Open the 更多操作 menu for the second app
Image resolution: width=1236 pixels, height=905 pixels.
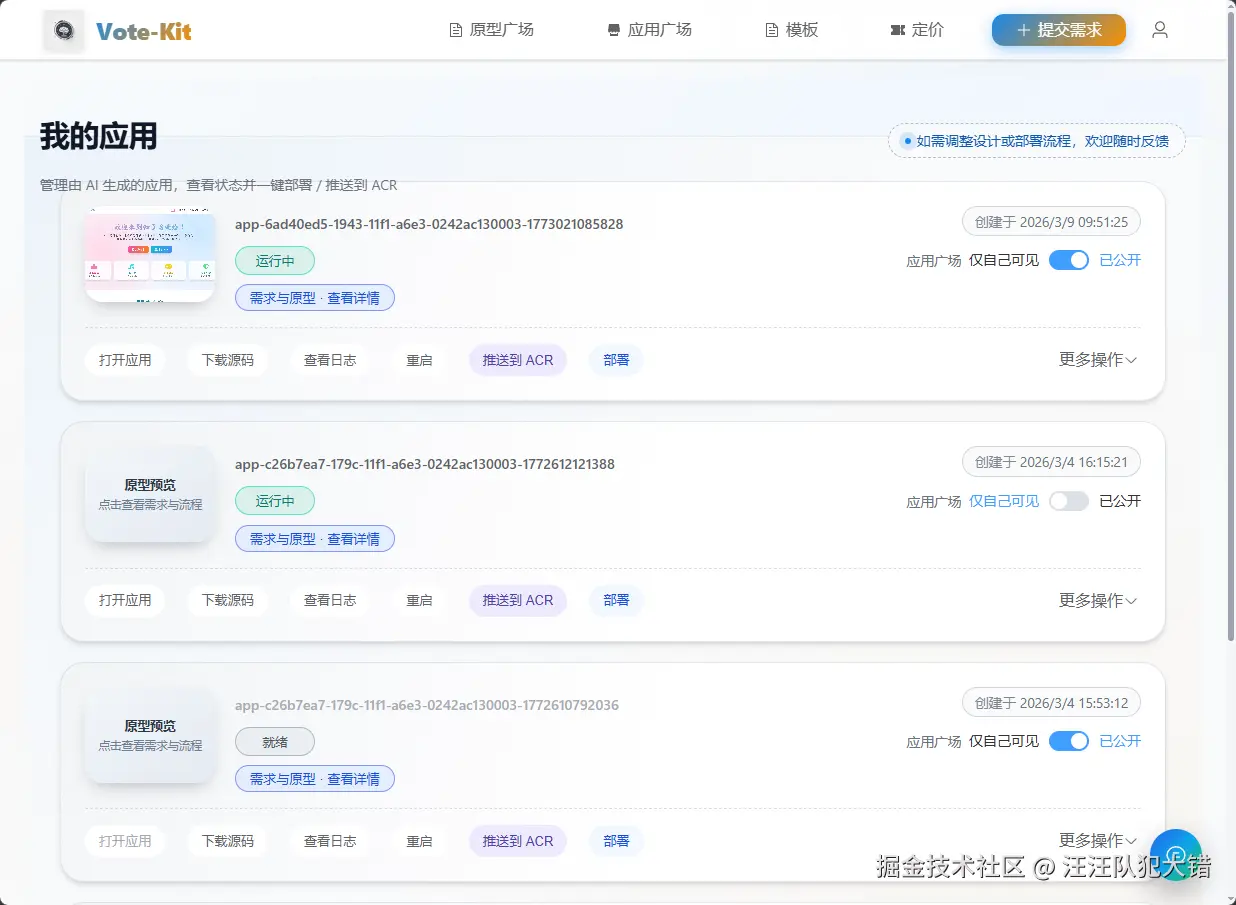(1097, 600)
